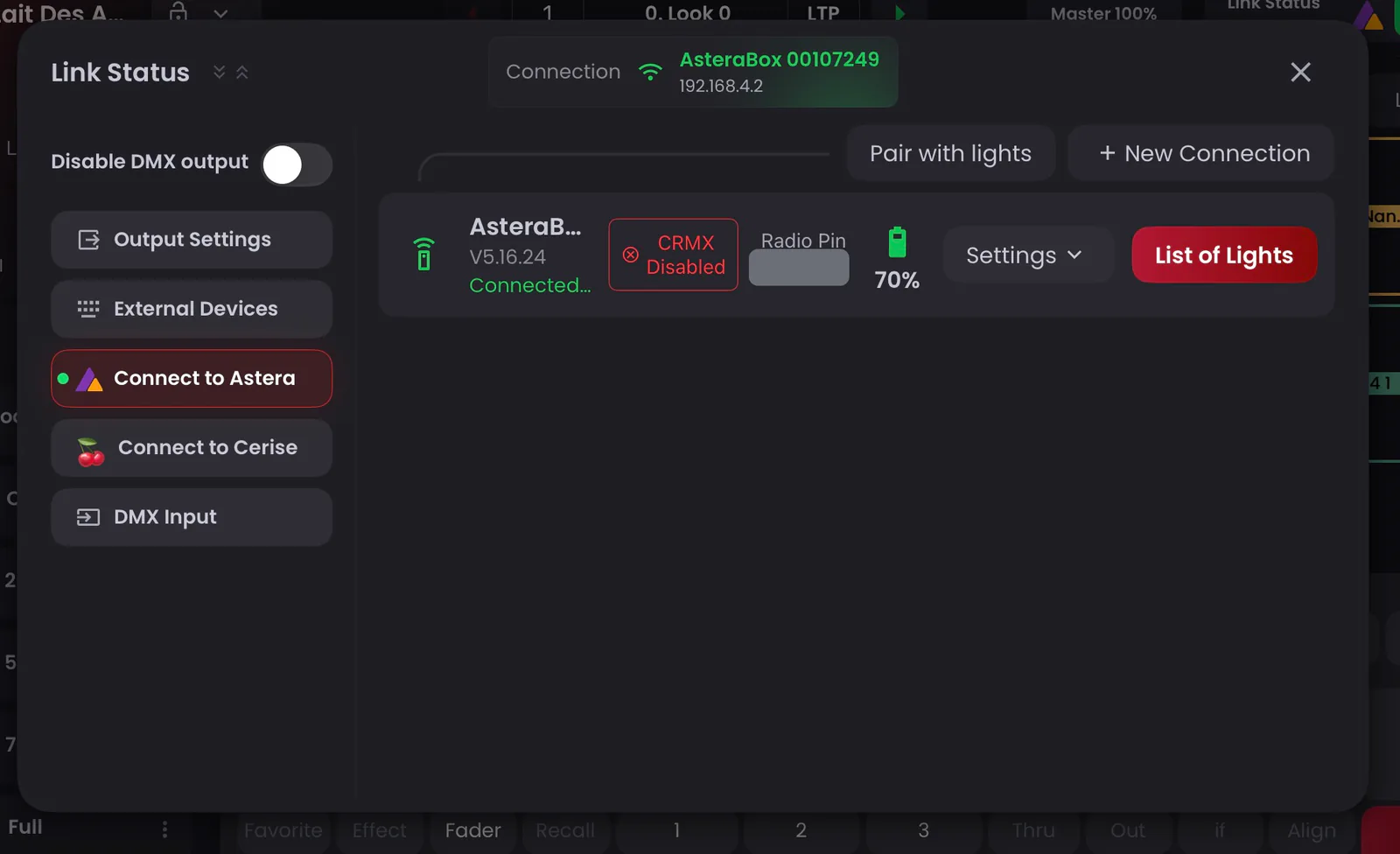This screenshot has height=854, width=1400.
Task: Click the green 'Connected...' status text
Action: [530, 285]
